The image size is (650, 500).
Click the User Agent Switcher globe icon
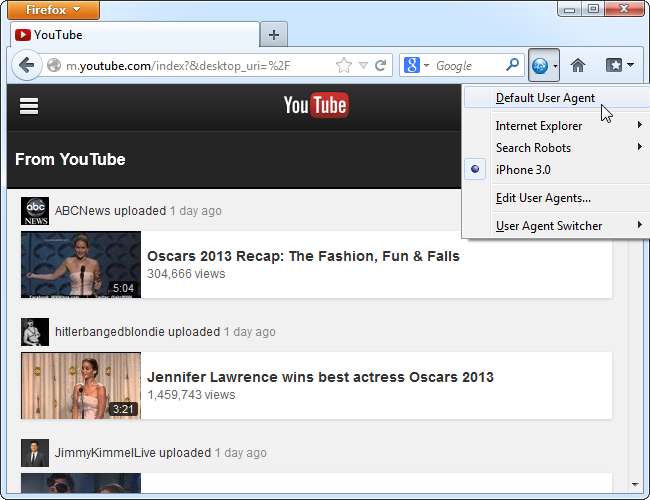point(540,66)
